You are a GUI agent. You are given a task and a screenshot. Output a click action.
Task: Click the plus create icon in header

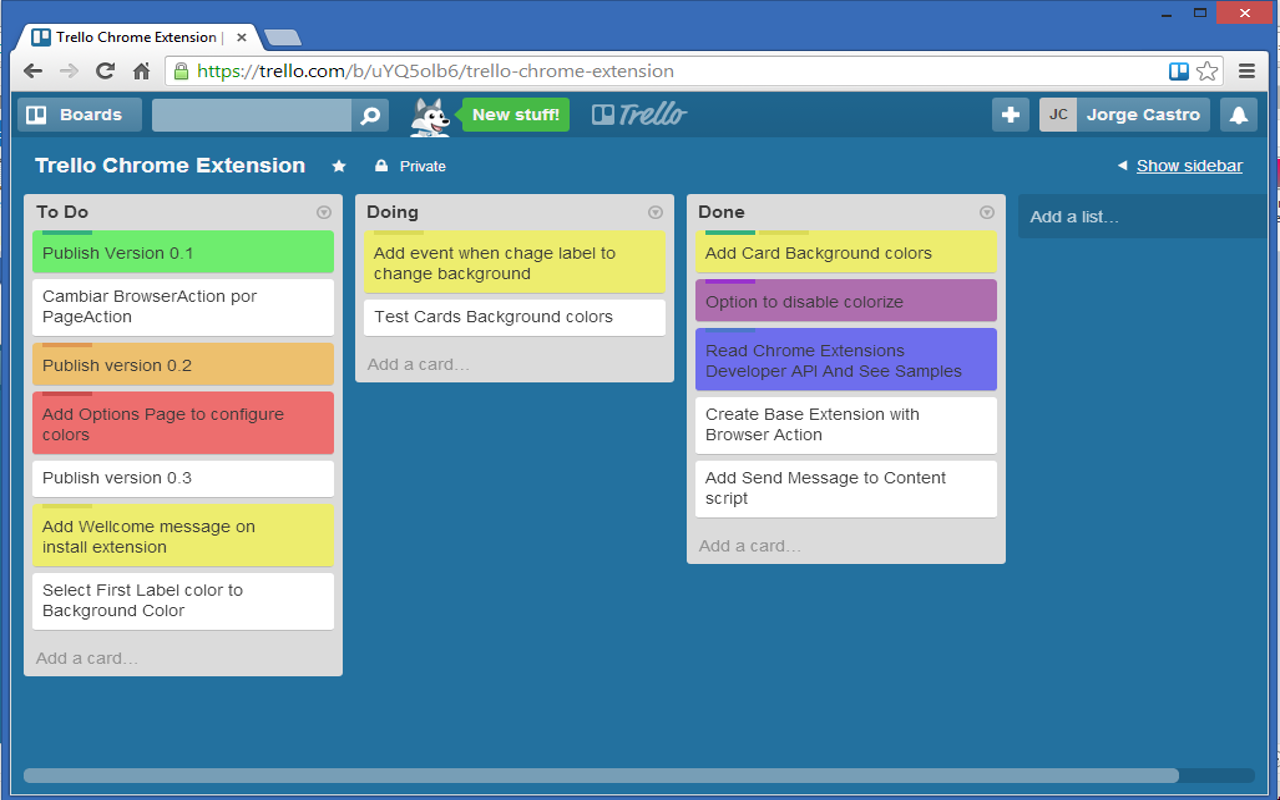(x=1010, y=115)
